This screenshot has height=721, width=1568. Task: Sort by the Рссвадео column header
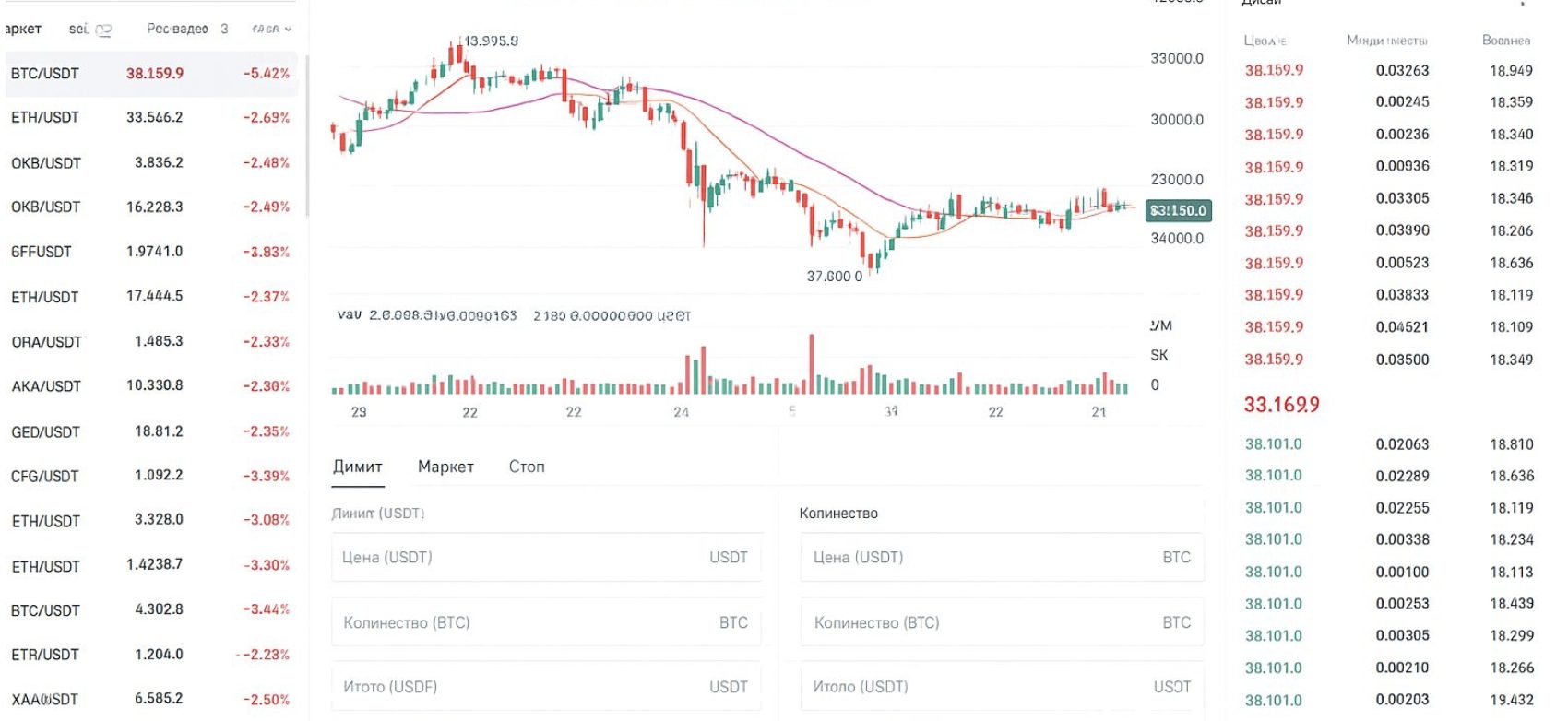tap(177, 30)
